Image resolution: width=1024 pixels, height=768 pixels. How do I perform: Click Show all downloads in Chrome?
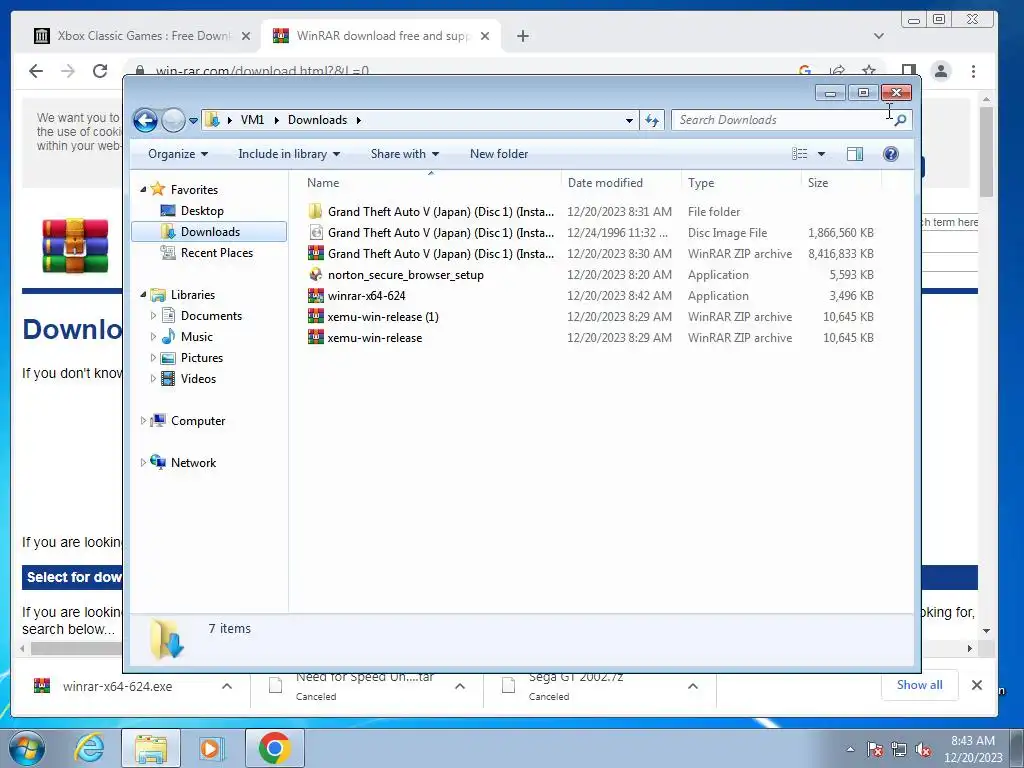tap(920, 685)
